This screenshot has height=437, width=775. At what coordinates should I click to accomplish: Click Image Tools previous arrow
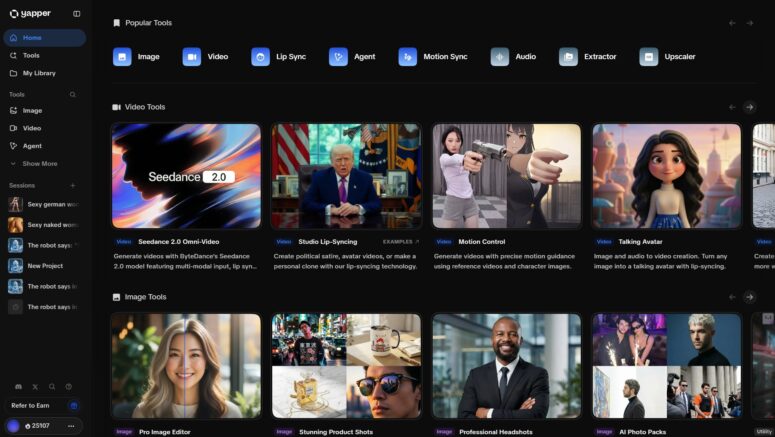(x=732, y=297)
